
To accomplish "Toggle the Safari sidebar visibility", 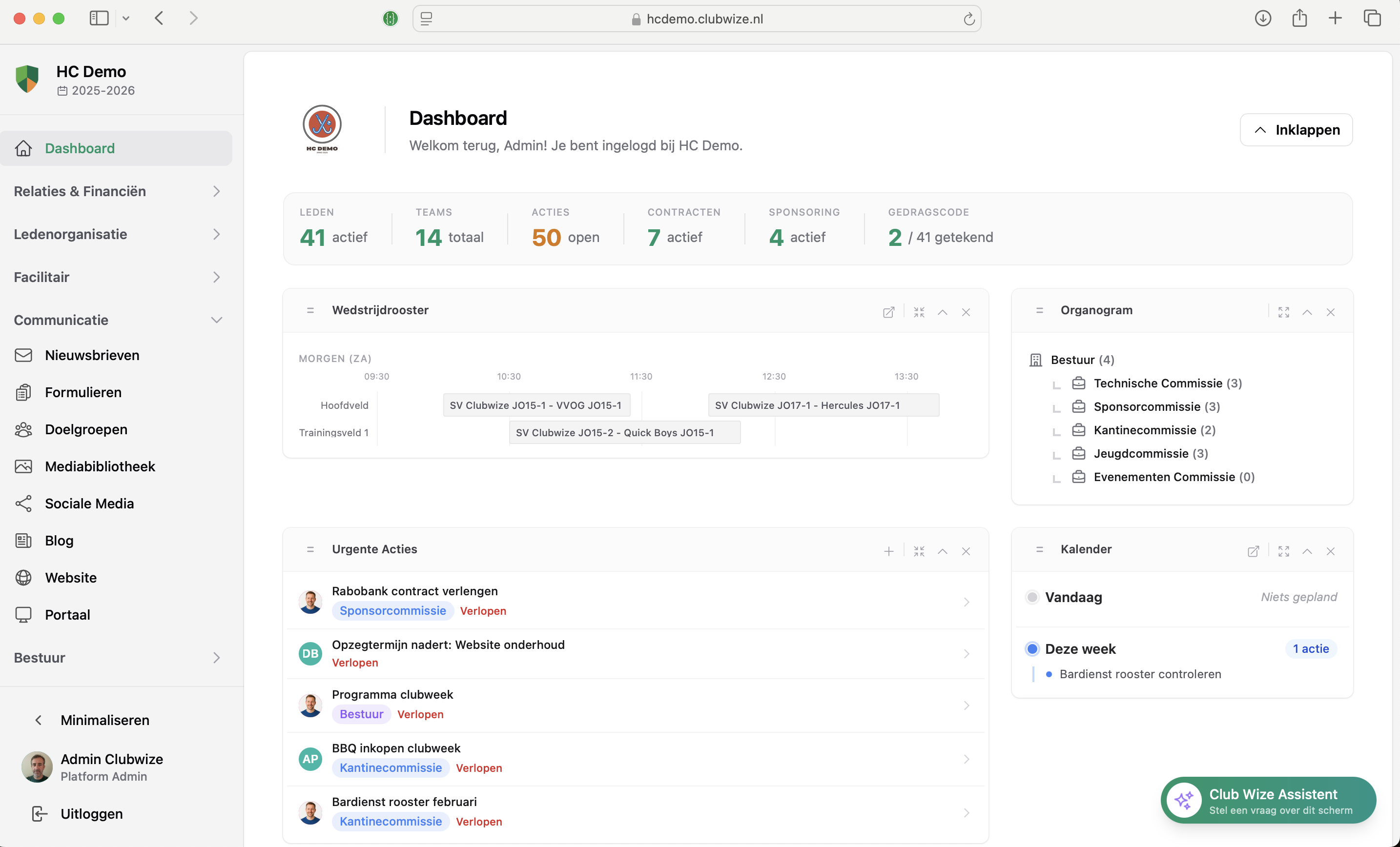I will [99, 18].
